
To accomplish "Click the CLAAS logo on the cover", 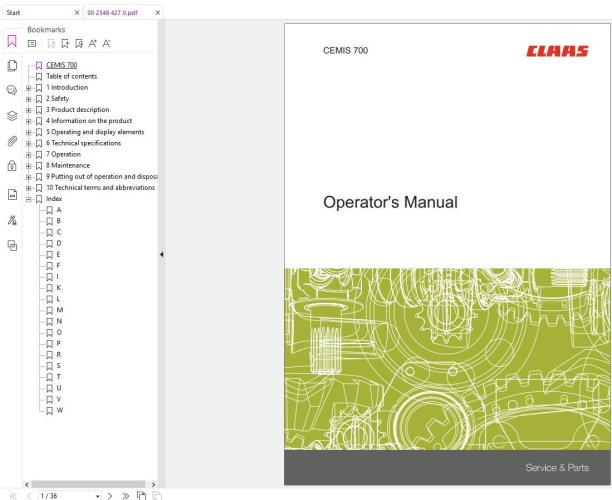I will coord(557,51).
